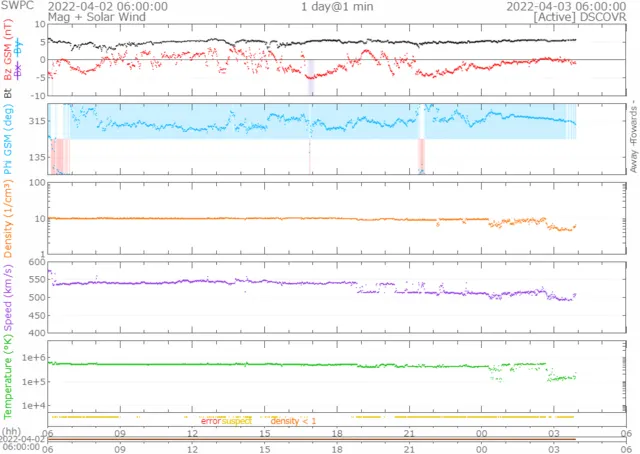Click the orange 'suspect' legend label
Image resolution: width=640 pixels, height=454 pixels.
pyautogui.click(x=237, y=422)
